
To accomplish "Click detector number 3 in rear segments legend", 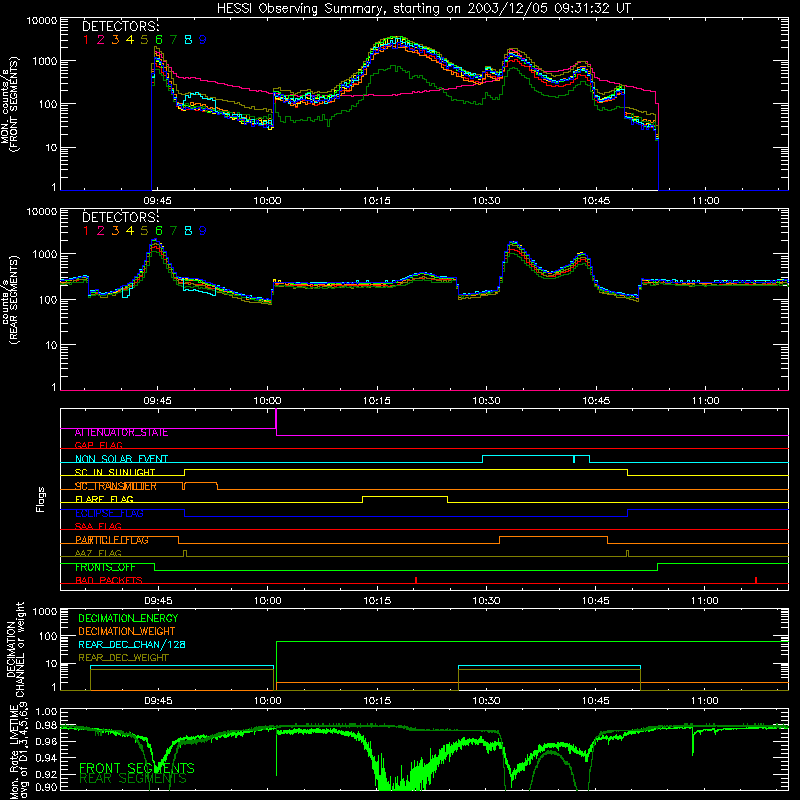I will [x=115, y=231].
